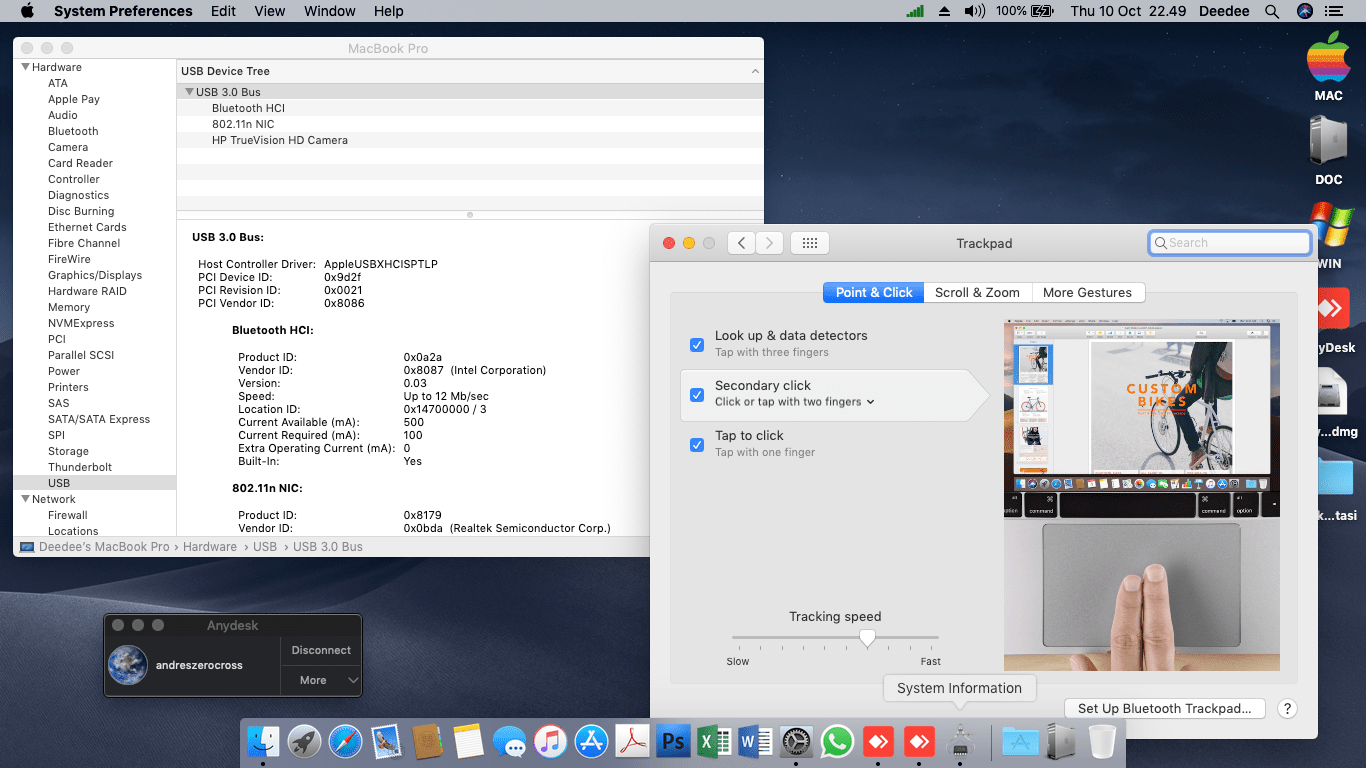Open Photoshop from the dock
1366x768 pixels.
[x=674, y=742]
